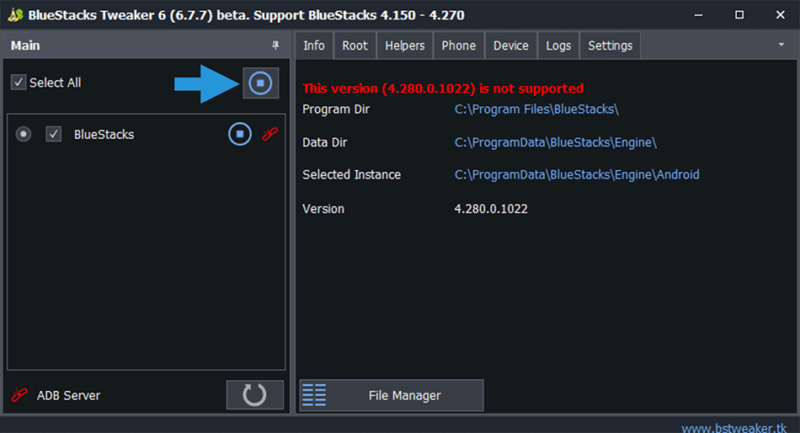This screenshot has width=800, height=433.
Task: Click the stop-all-instances button beside Select All
Action: [x=261, y=83]
